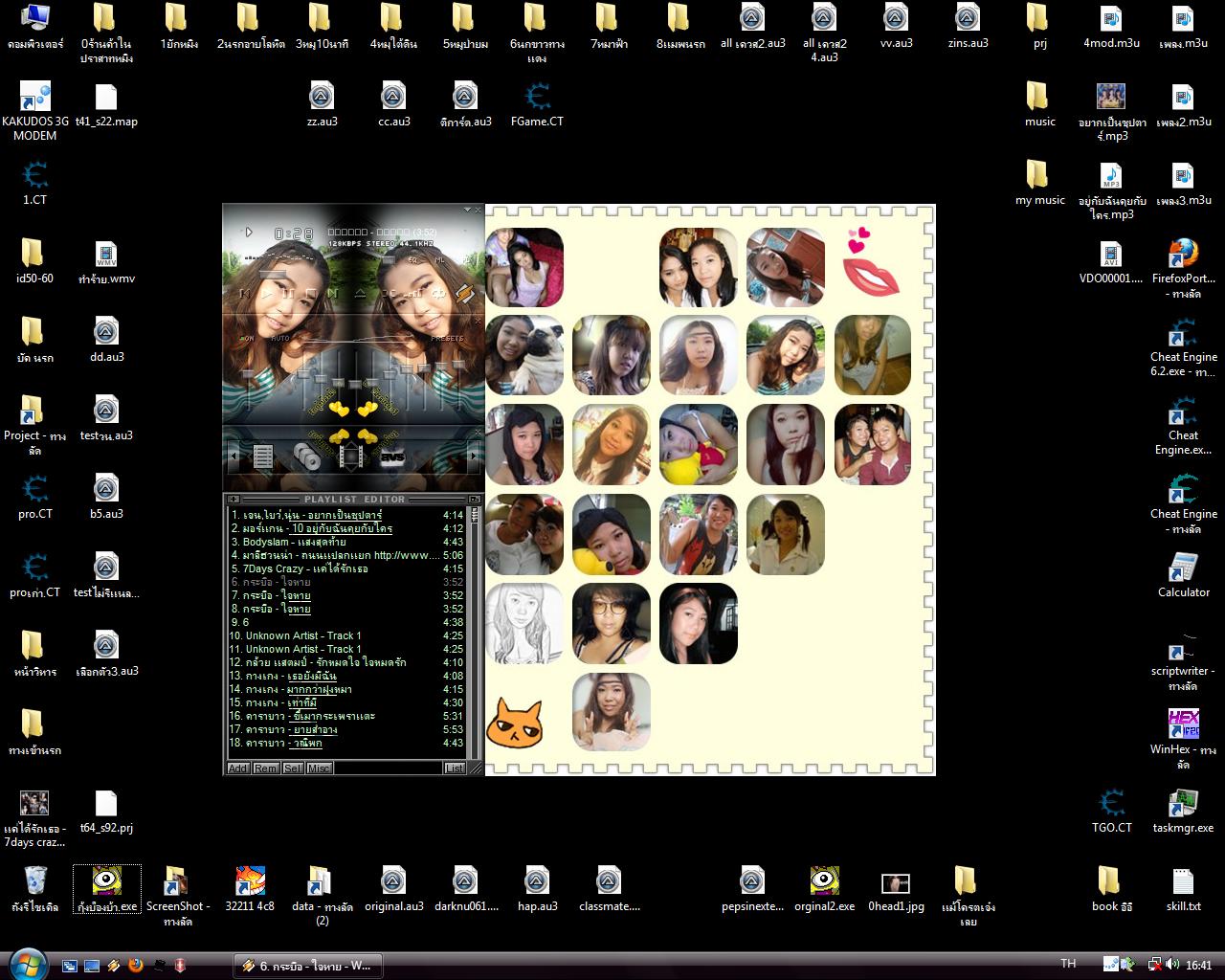Select the skill.txt desktop file
Screen dimensions: 1225x980
click(1183, 889)
